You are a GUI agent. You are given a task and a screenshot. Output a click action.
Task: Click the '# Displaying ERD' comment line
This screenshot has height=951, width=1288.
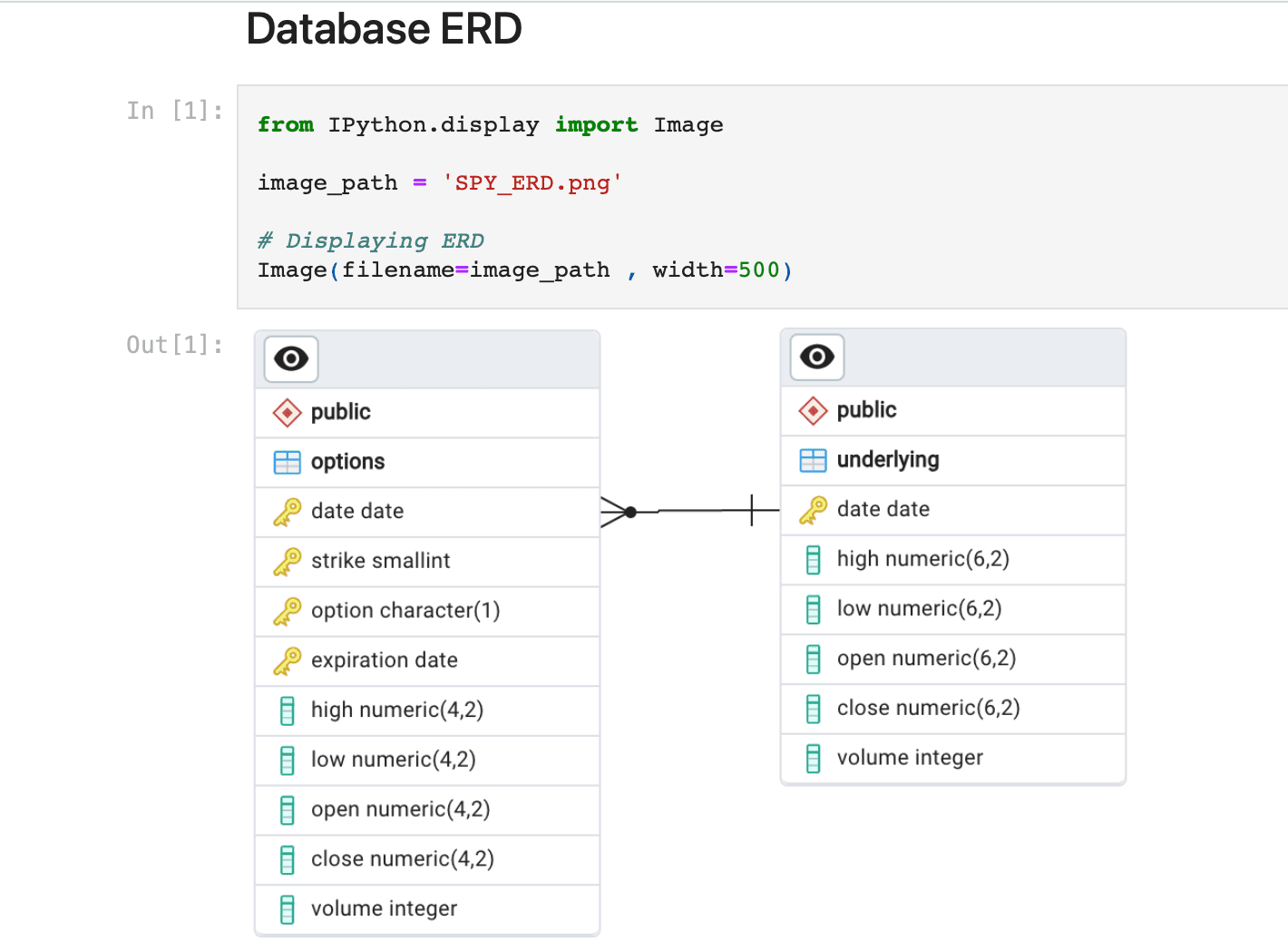point(371,240)
